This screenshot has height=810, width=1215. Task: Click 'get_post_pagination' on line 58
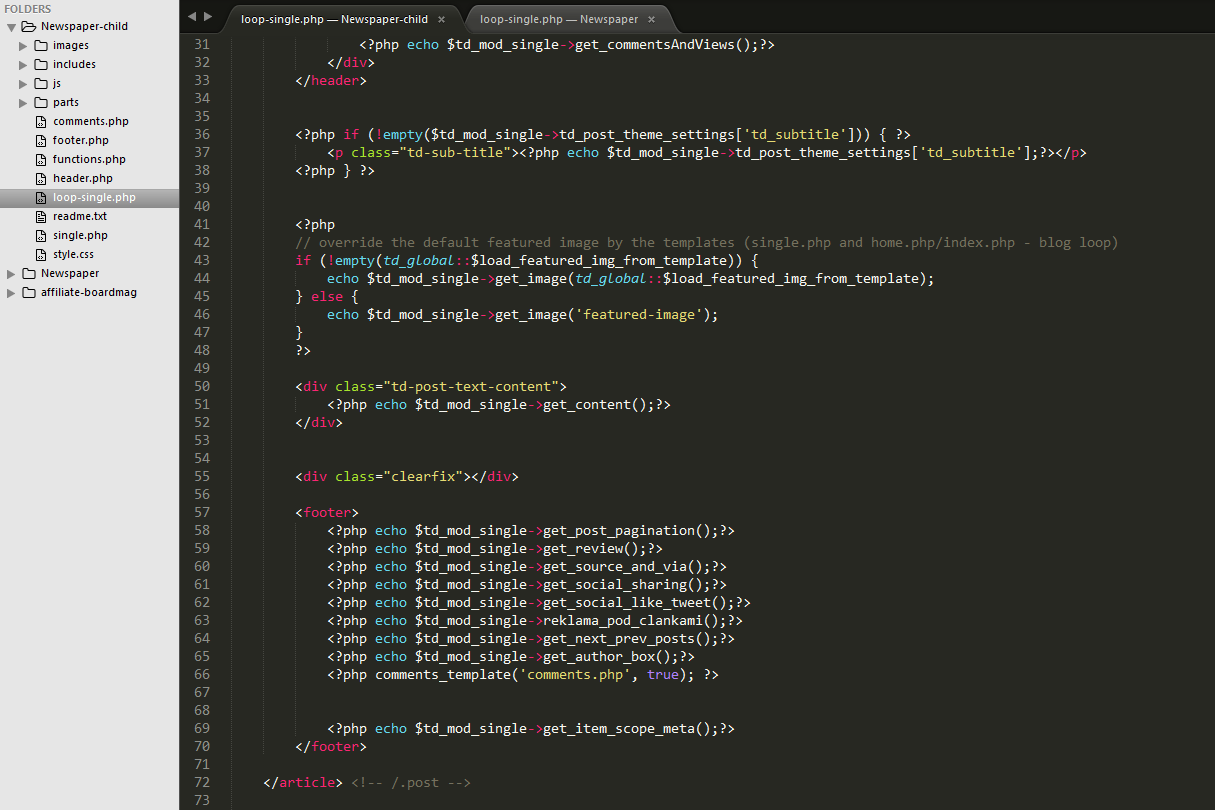pyautogui.click(x=619, y=531)
